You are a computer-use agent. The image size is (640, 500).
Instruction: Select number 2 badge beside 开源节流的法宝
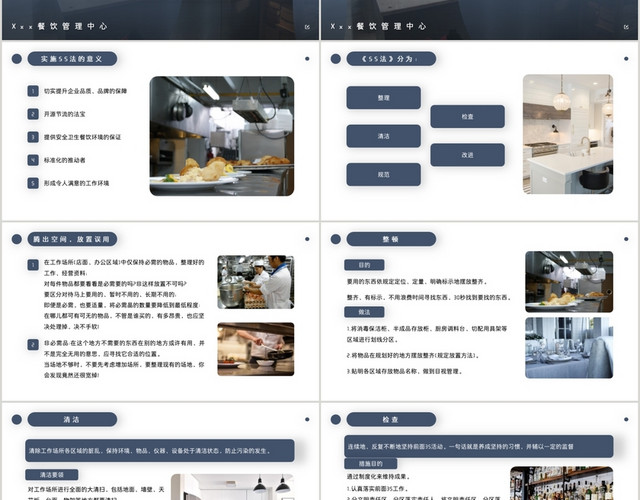tap(33, 114)
